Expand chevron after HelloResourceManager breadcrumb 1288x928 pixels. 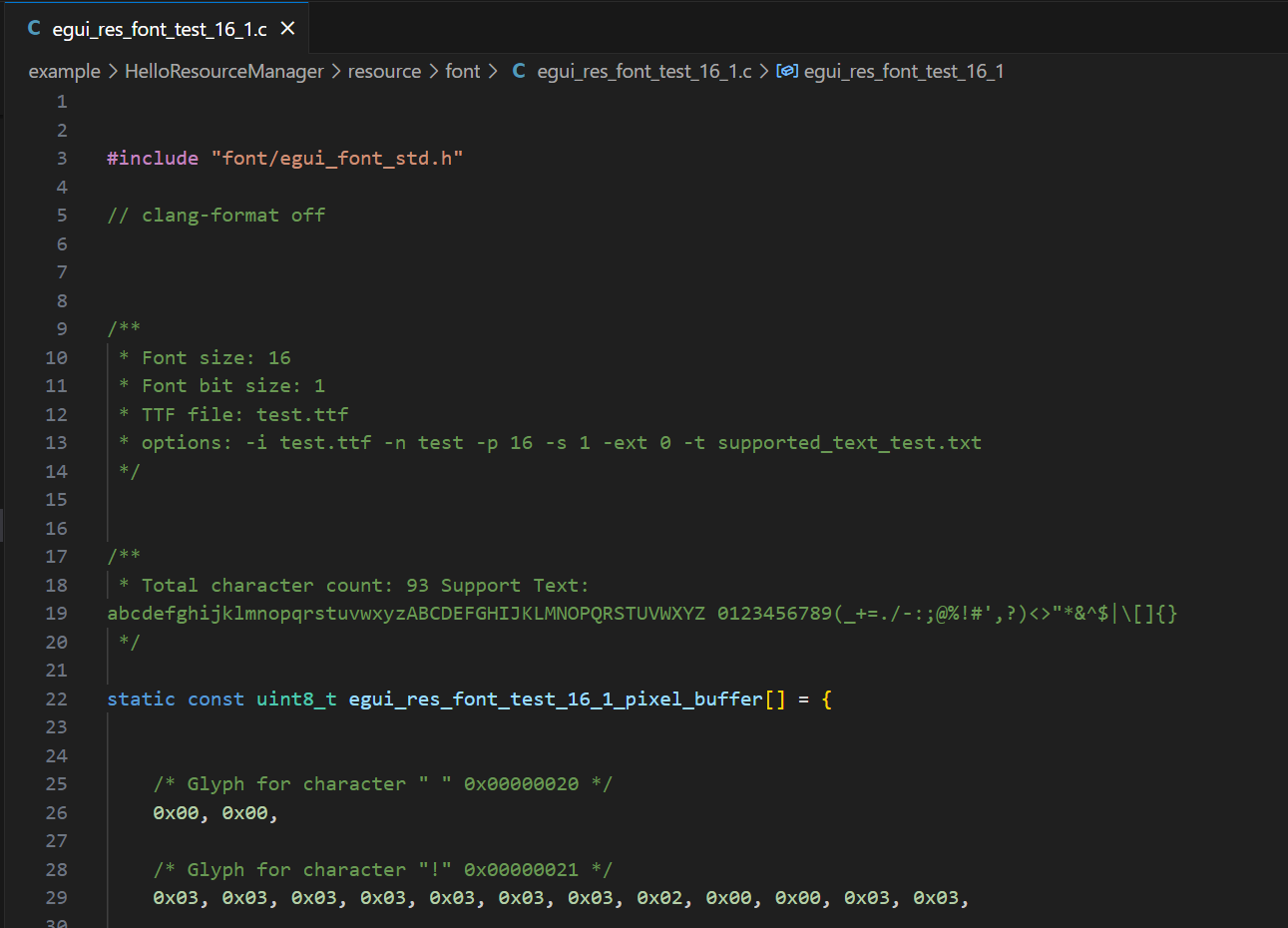(x=336, y=72)
